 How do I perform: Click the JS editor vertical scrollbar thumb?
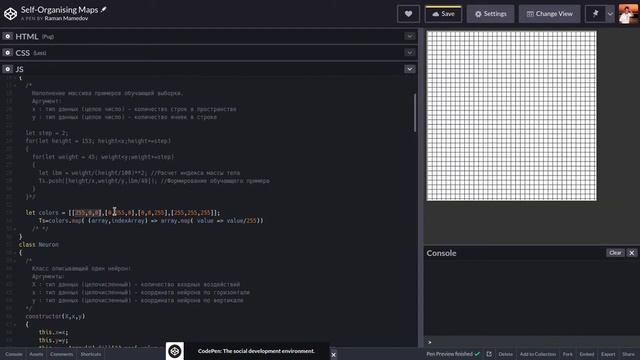tap(415, 113)
